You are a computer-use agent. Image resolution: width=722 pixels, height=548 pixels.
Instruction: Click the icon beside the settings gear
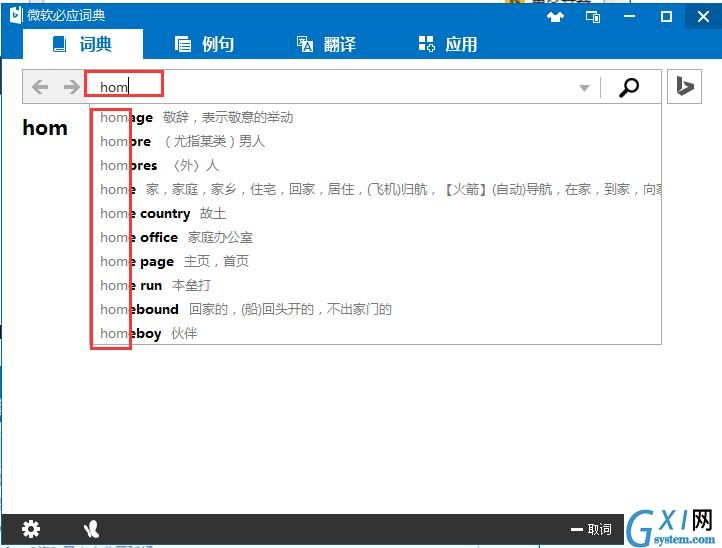(91, 529)
